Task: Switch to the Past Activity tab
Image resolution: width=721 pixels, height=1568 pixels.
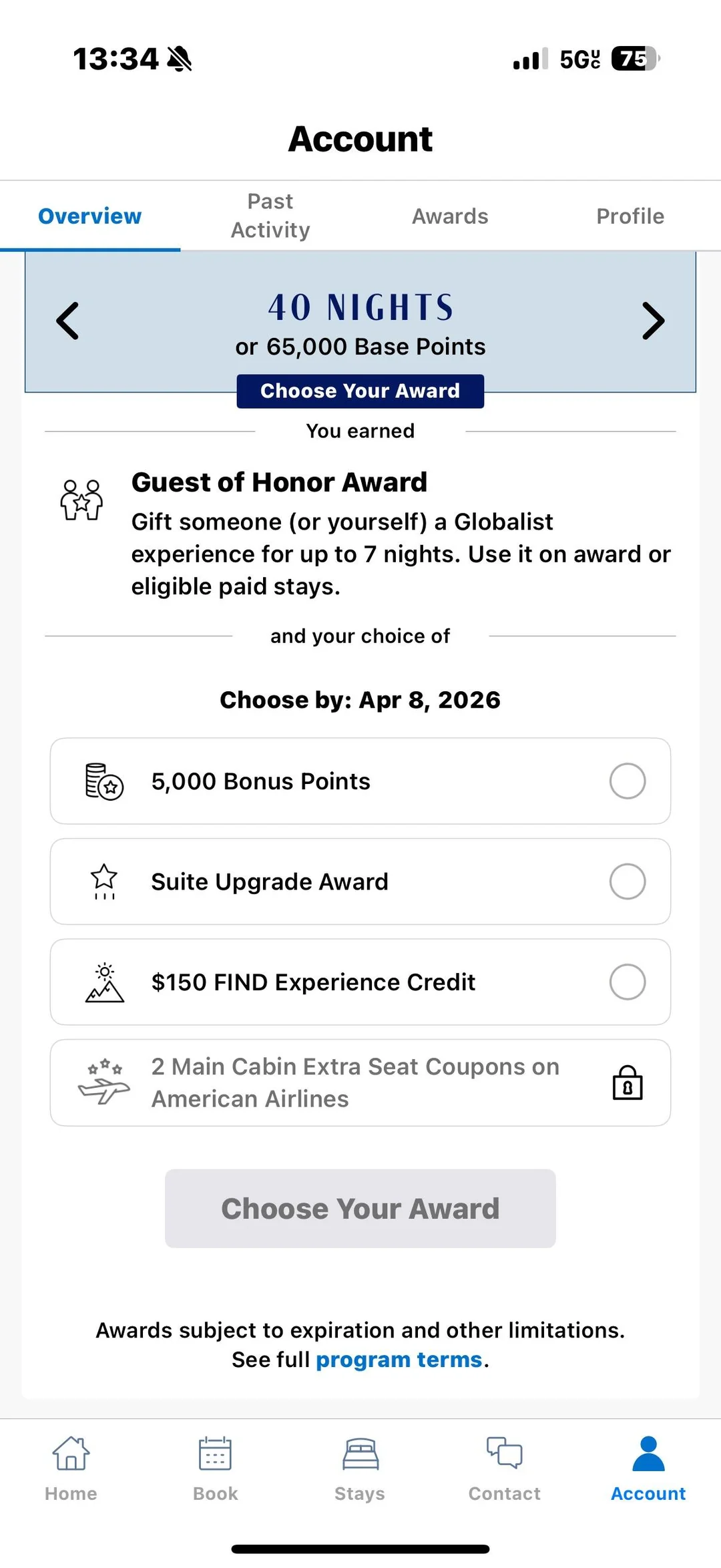Action: [x=270, y=216]
